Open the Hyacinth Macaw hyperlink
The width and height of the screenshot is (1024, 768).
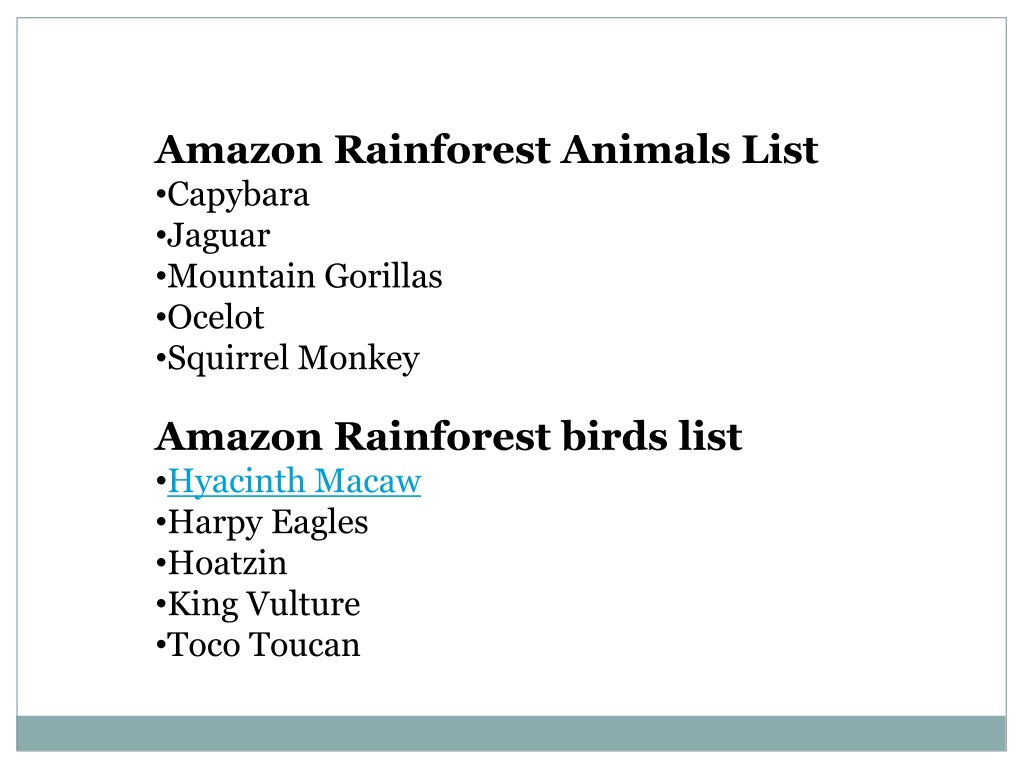[x=295, y=482]
